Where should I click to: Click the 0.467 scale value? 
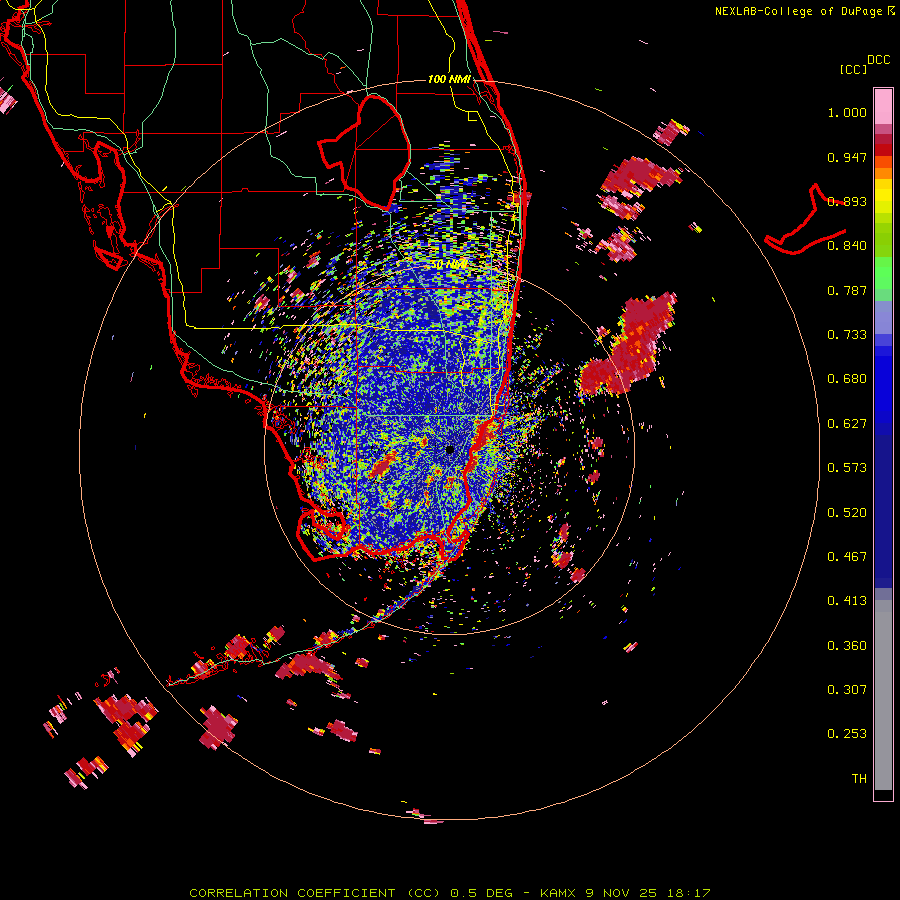point(847,557)
